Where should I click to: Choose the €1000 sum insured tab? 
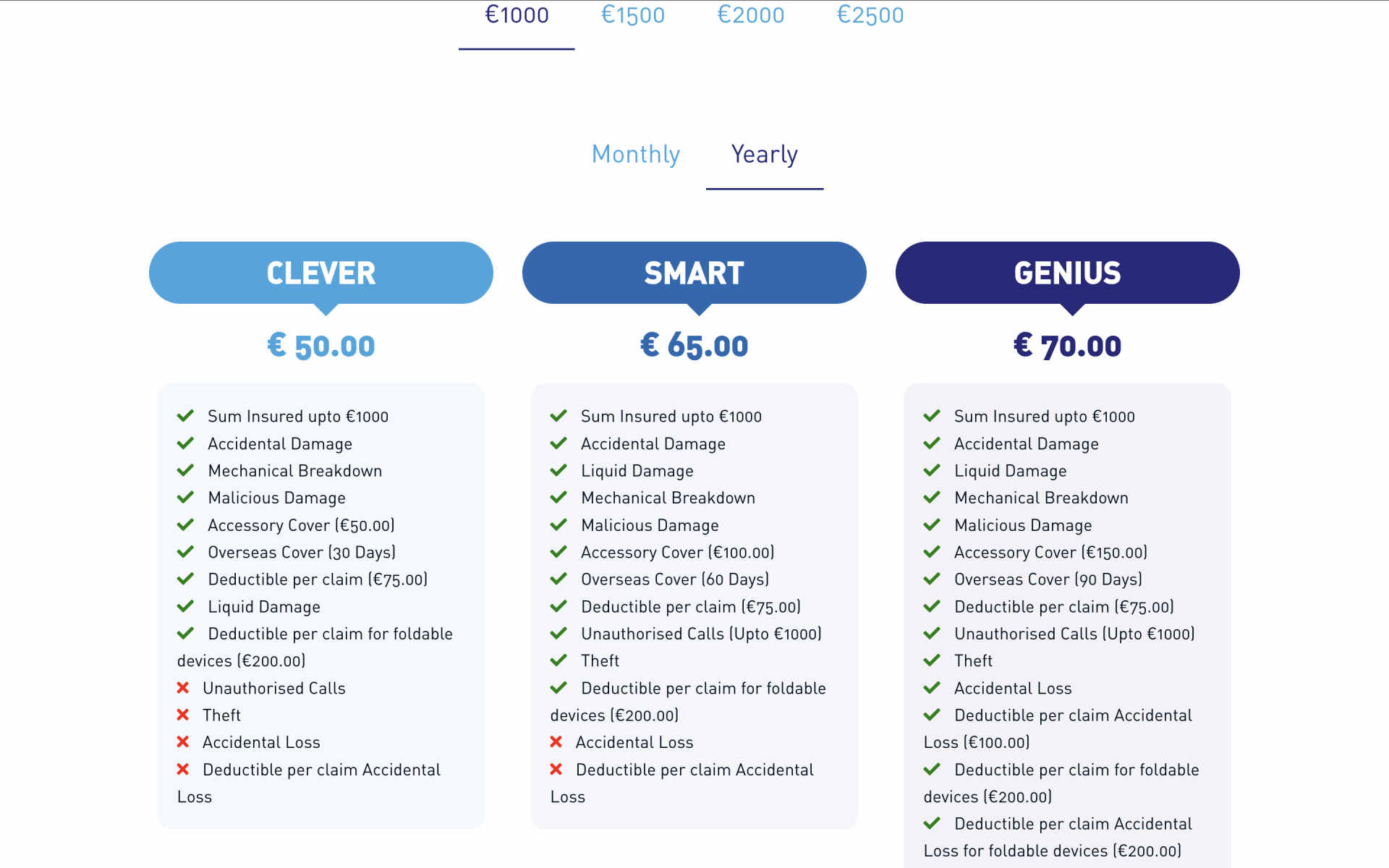point(517,15)
